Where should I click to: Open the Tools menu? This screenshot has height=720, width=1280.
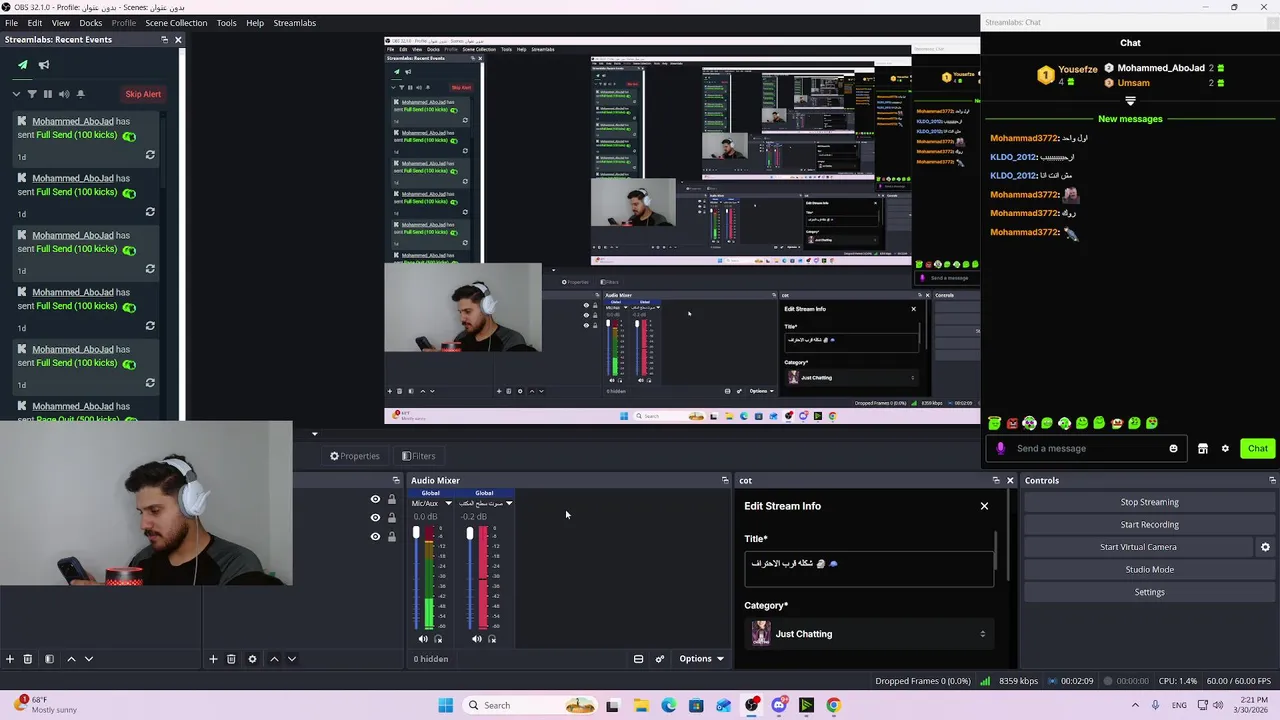tap(227, 23)
